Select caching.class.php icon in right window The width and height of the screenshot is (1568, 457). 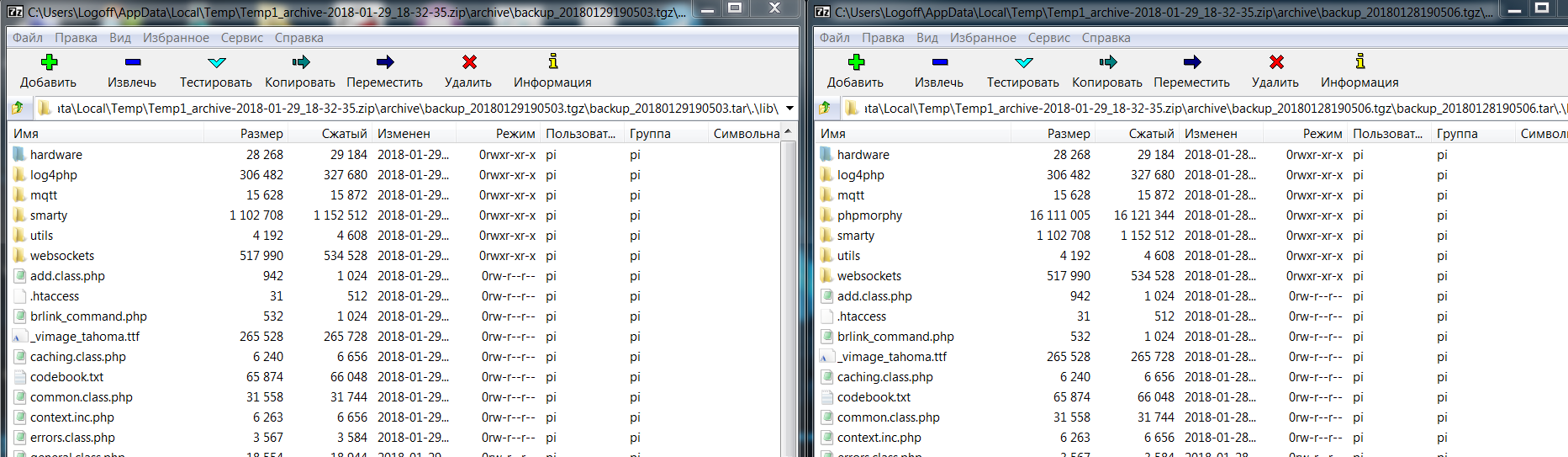pos(826,376)
